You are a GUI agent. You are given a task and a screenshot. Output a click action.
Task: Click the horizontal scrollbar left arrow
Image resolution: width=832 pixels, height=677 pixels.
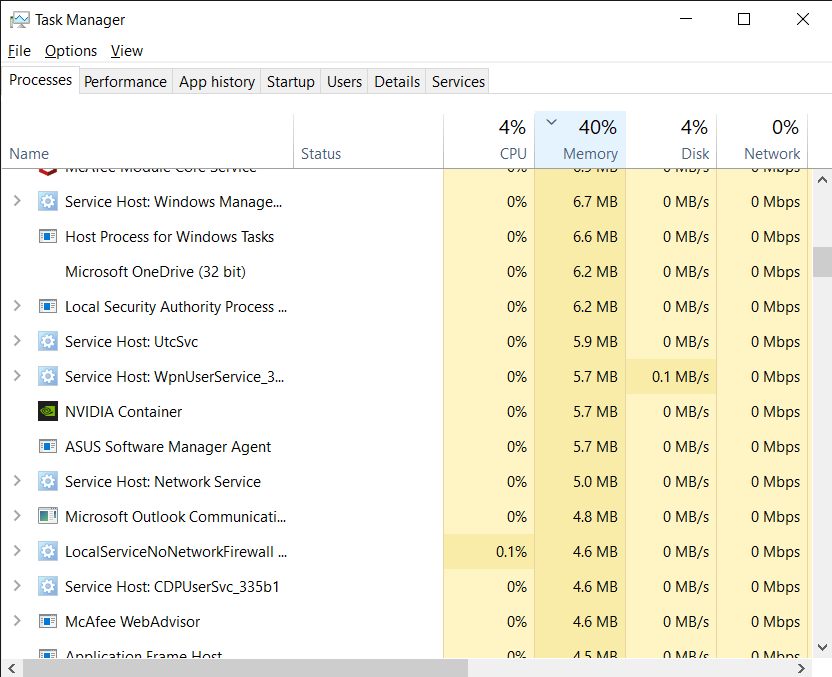pos(11,668)
